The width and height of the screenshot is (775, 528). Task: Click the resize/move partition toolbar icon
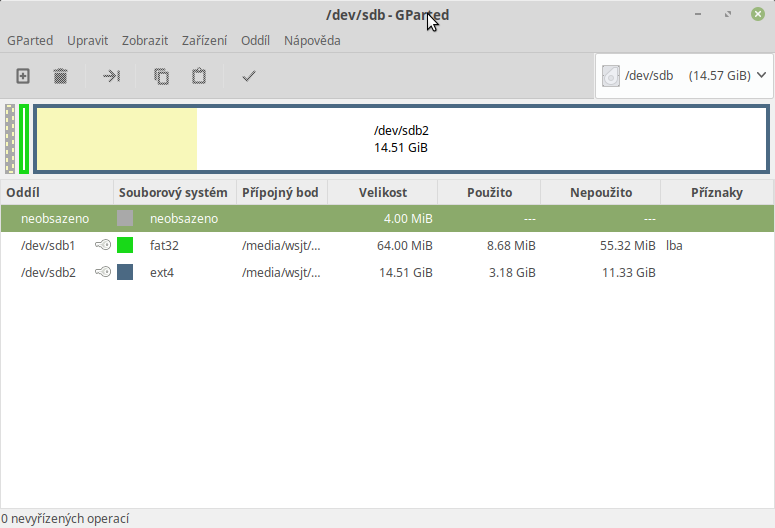[x=111, y=76]
